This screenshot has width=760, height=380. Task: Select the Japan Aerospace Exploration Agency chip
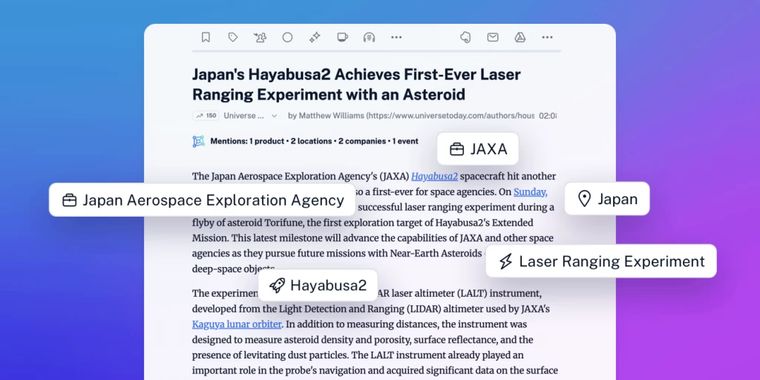[x=203, y=200]
